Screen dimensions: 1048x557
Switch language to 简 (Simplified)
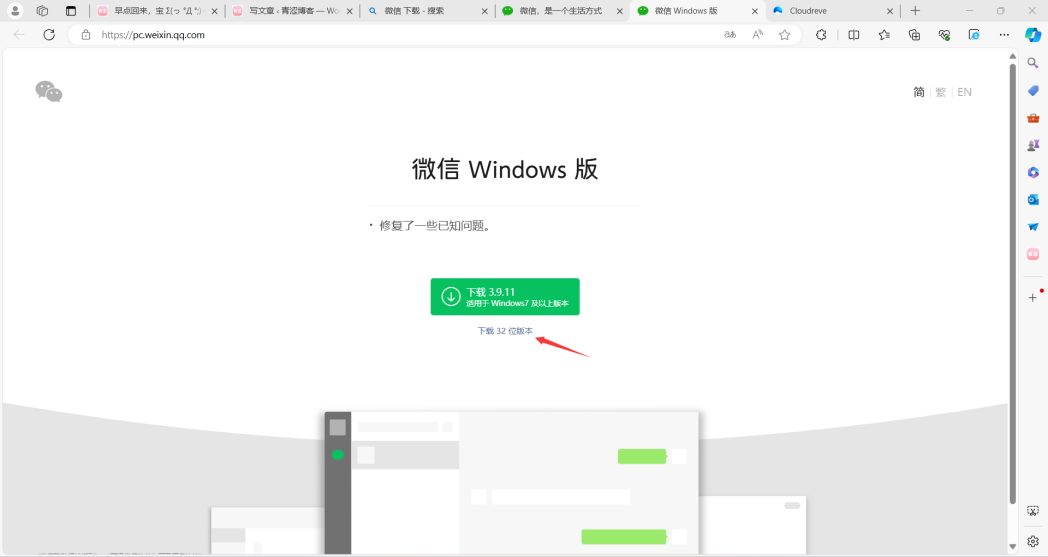click(x=919, y=92)
